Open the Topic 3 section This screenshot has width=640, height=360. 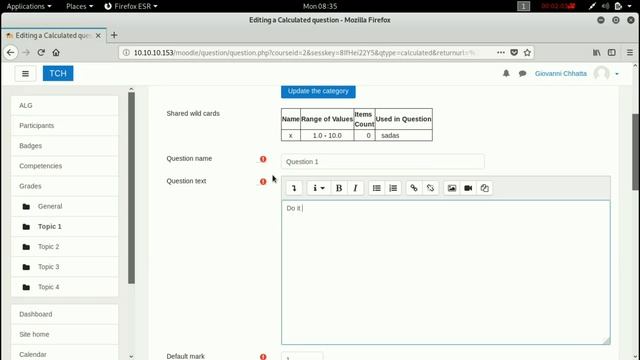tap(64, 267)
